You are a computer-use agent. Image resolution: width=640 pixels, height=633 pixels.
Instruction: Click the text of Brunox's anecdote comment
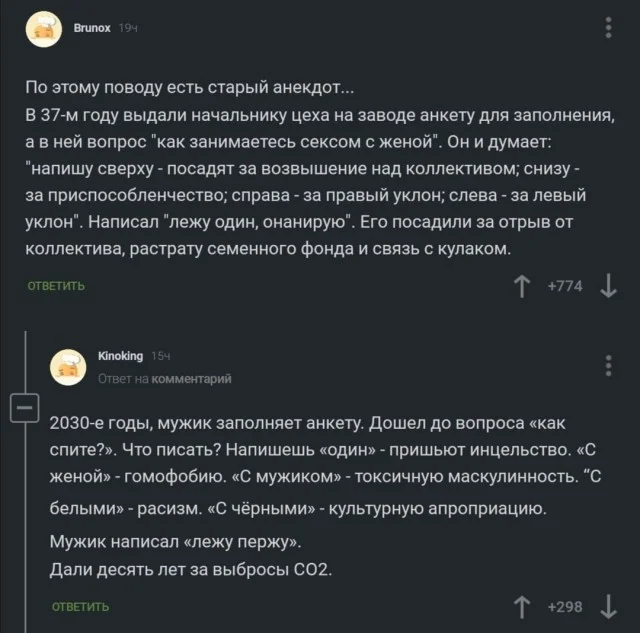coord(320,166)
